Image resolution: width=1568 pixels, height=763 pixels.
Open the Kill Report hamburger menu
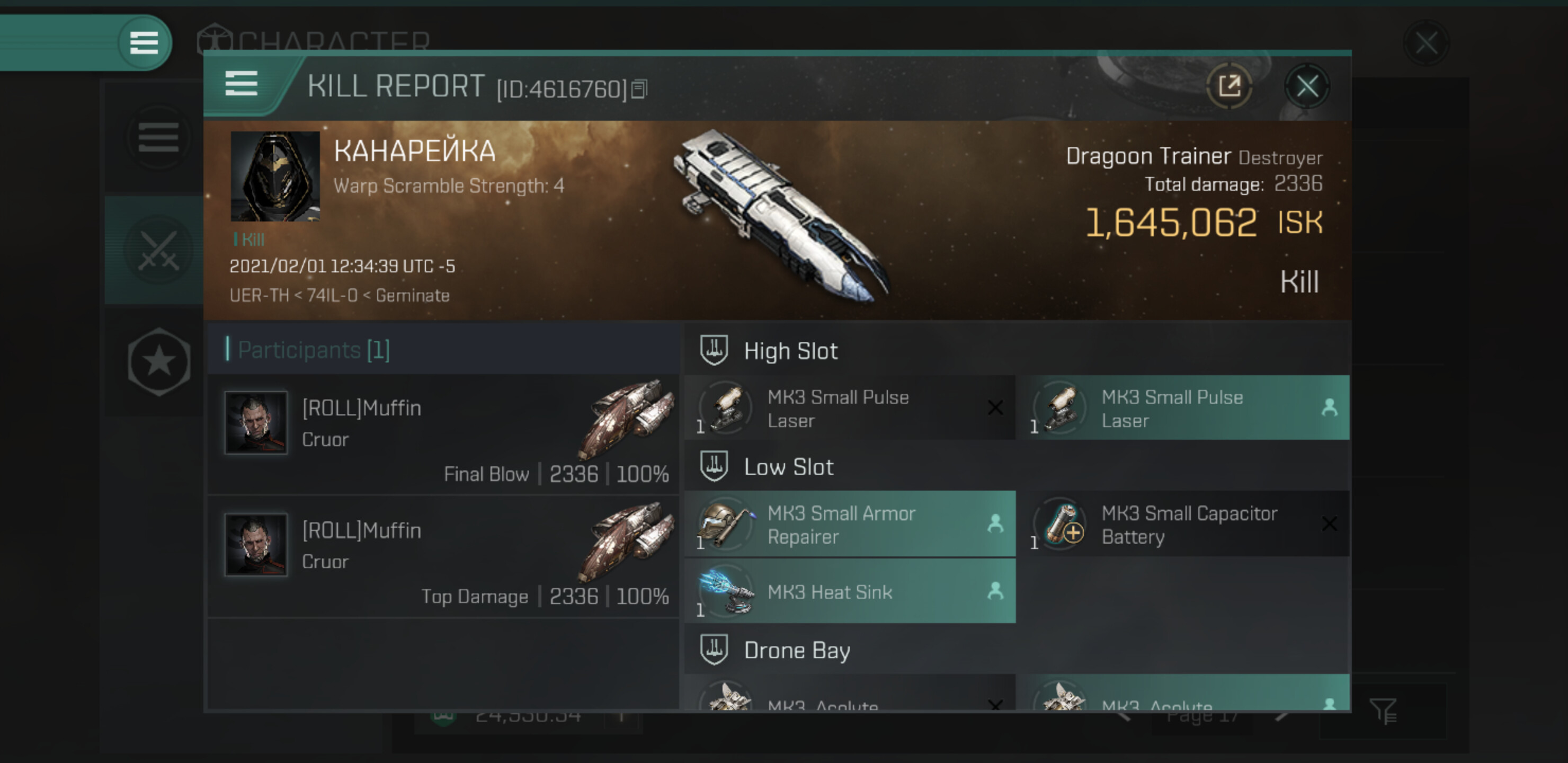[242, 83]
